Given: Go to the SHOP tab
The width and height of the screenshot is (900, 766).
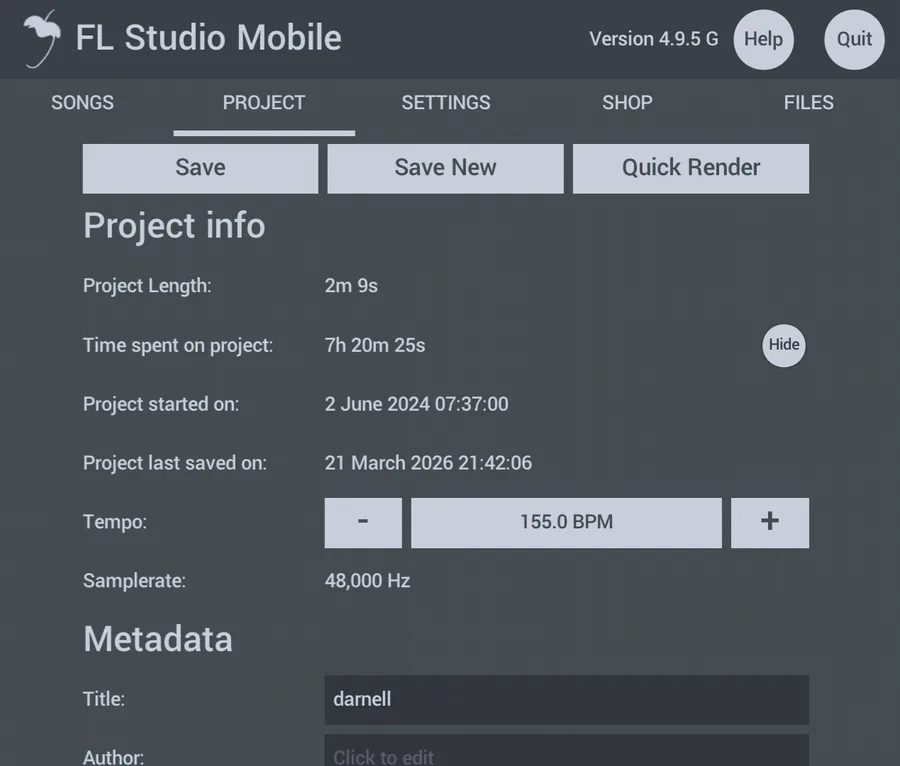Looking at the screenshot, I should pos(627,103).
